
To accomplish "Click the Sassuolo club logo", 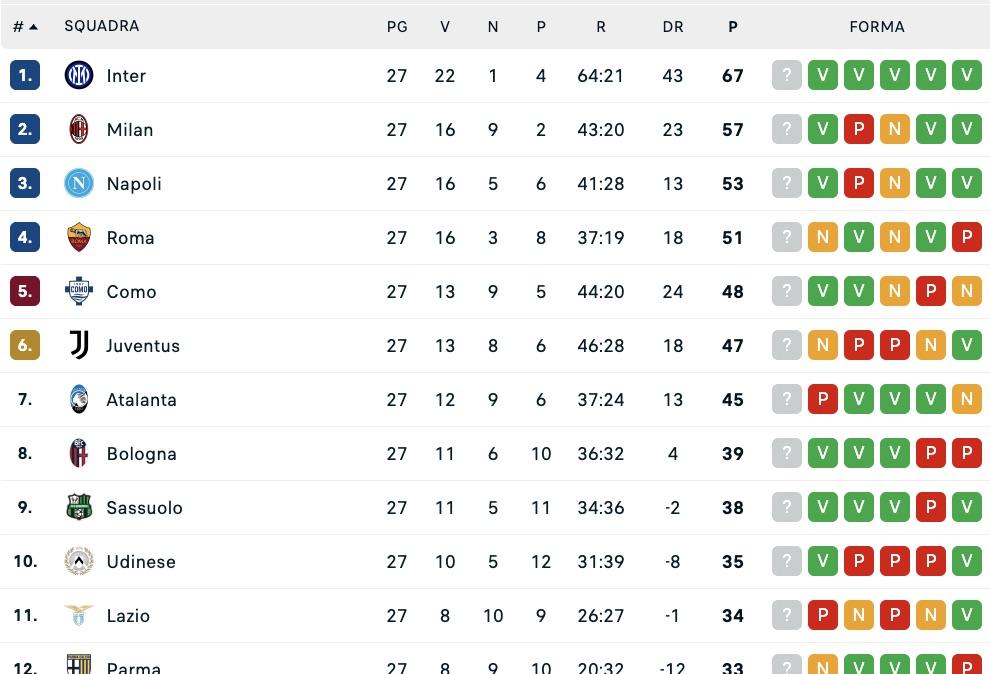I will click(x=78, y=507).
